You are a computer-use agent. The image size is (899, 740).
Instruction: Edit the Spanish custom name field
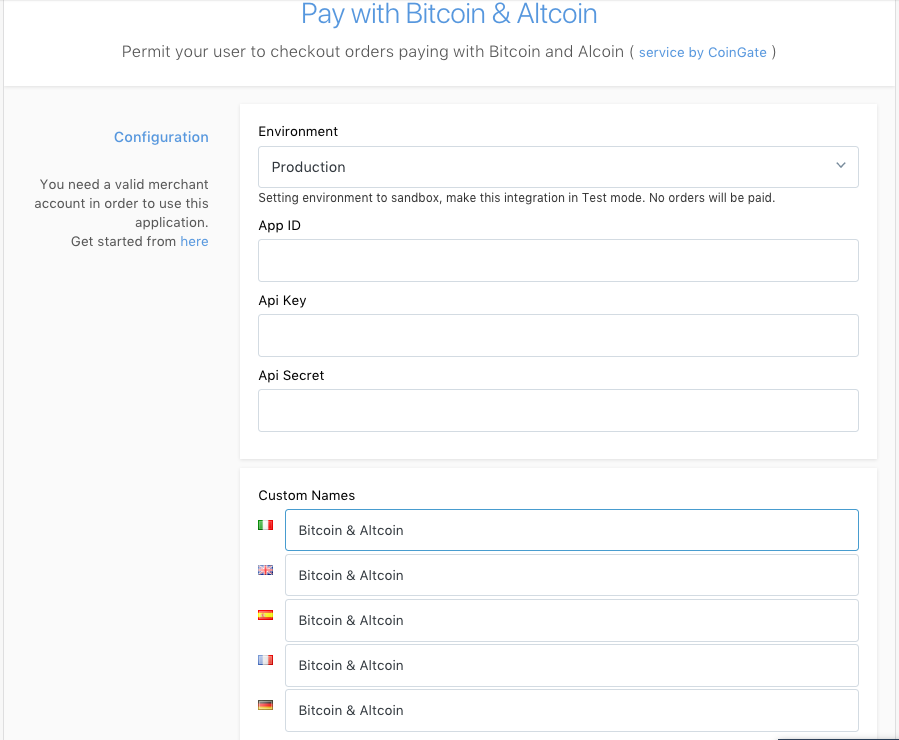(571, 620)
